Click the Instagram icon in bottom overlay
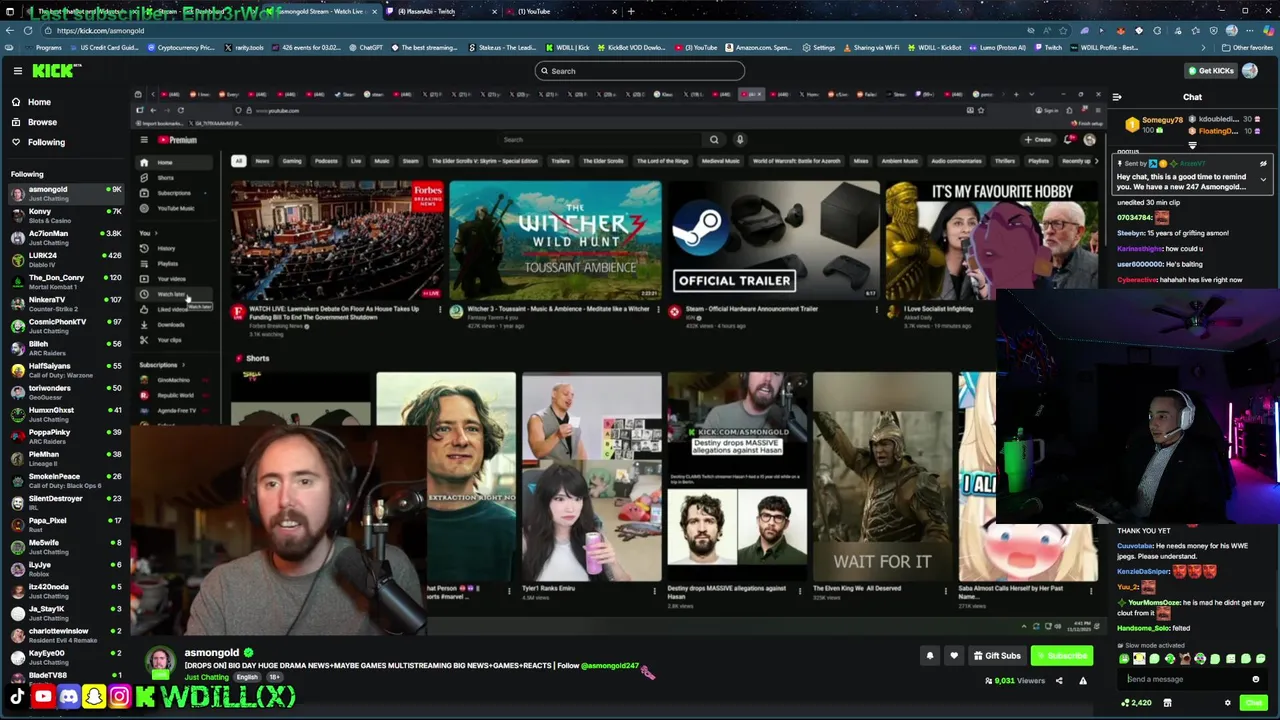This screenshot has height=720, width=1280. (x=119, y=697)
